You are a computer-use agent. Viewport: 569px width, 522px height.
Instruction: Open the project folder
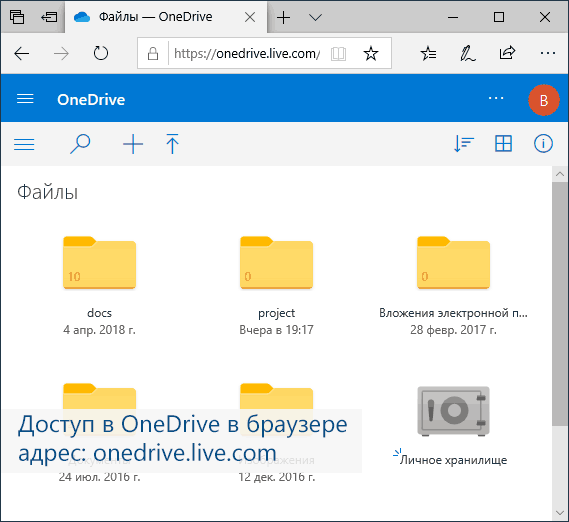pyautogui.click(x=277, y=263)
